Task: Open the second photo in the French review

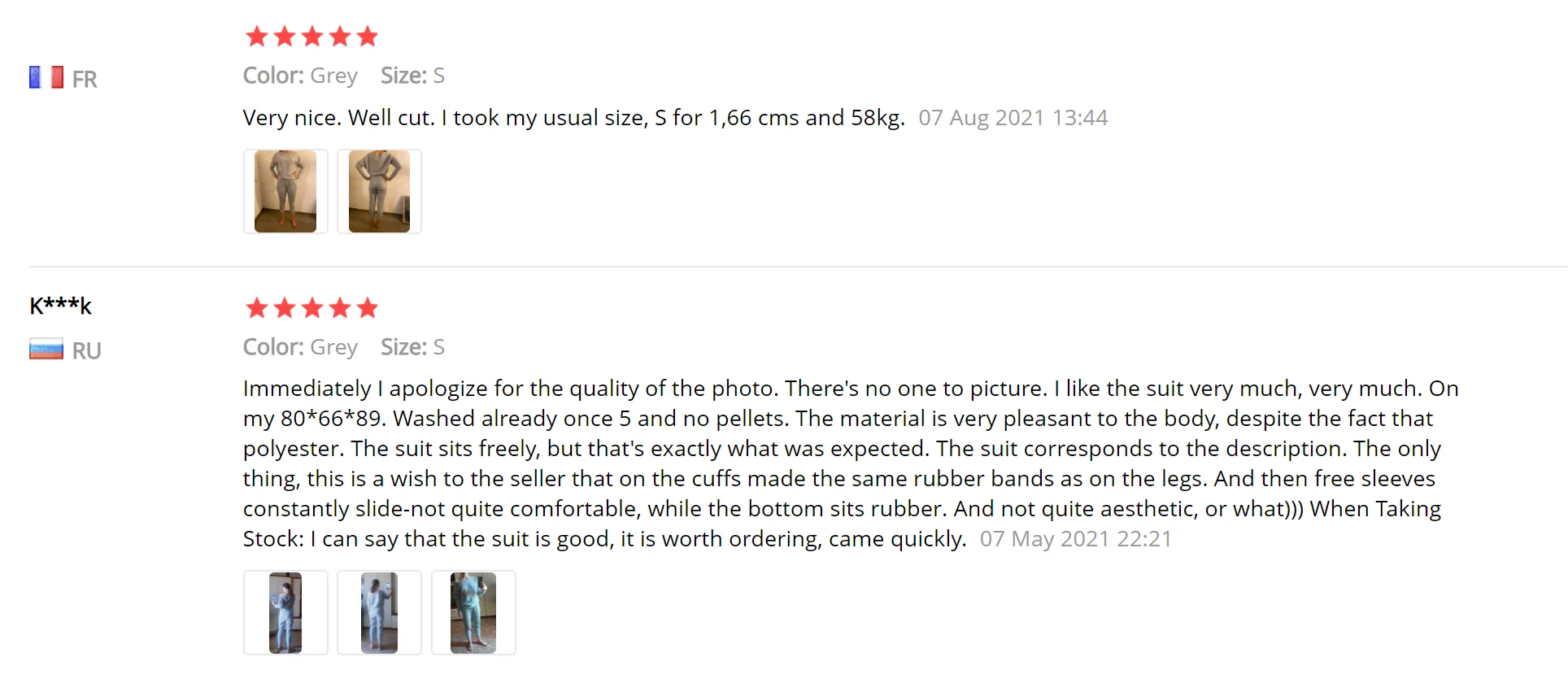Action: pyautogui.click(x=379, y=192)
